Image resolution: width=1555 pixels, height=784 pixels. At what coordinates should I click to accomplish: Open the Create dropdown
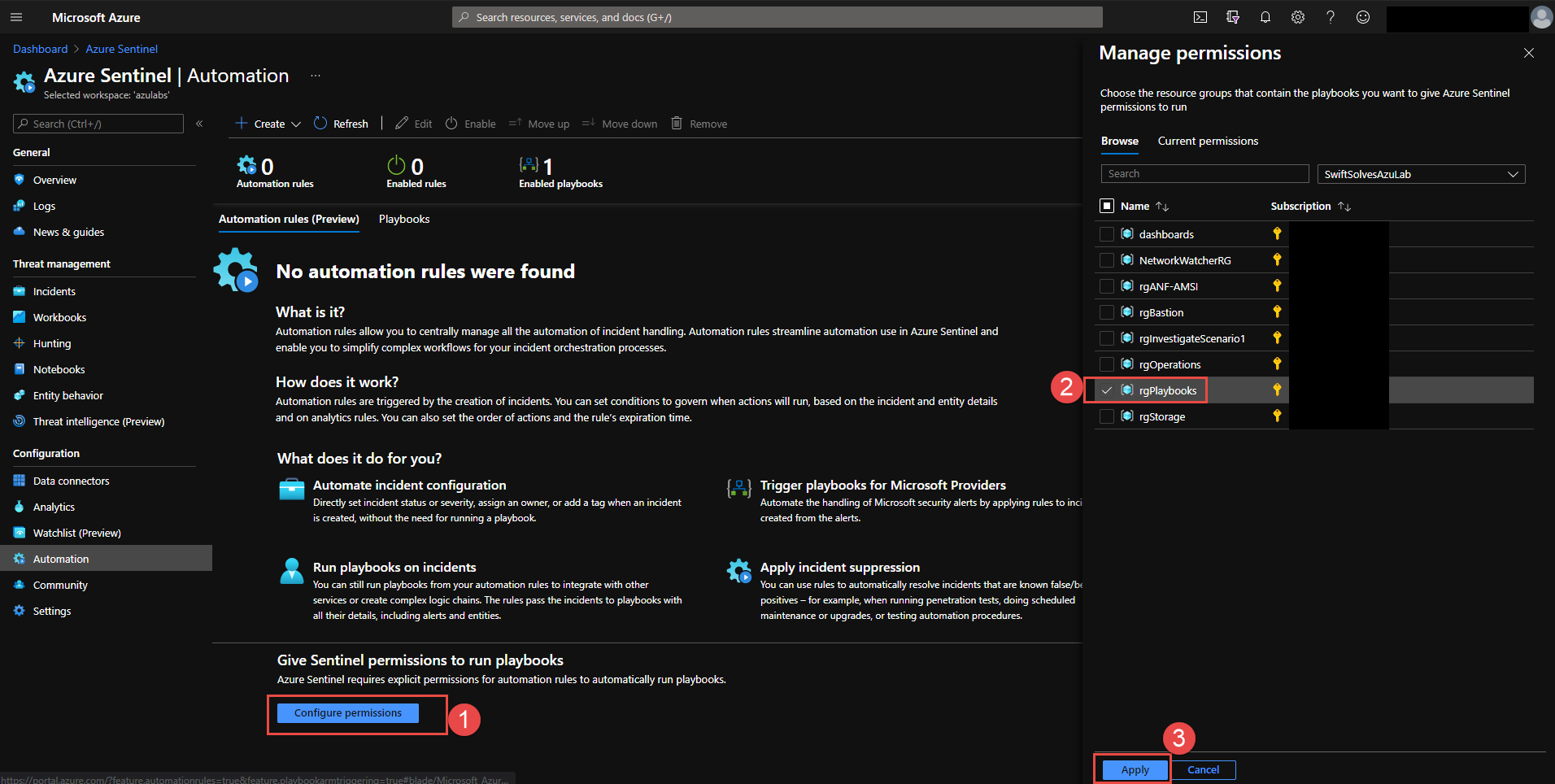tap(268, 124)
